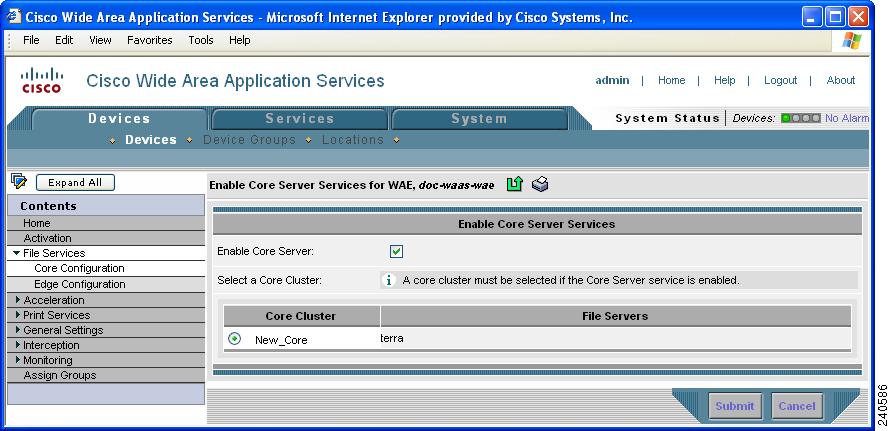Click the terra file server cell
Image resolution: width=890 pixels, height=431 pixels.
(x=392, y=338)
